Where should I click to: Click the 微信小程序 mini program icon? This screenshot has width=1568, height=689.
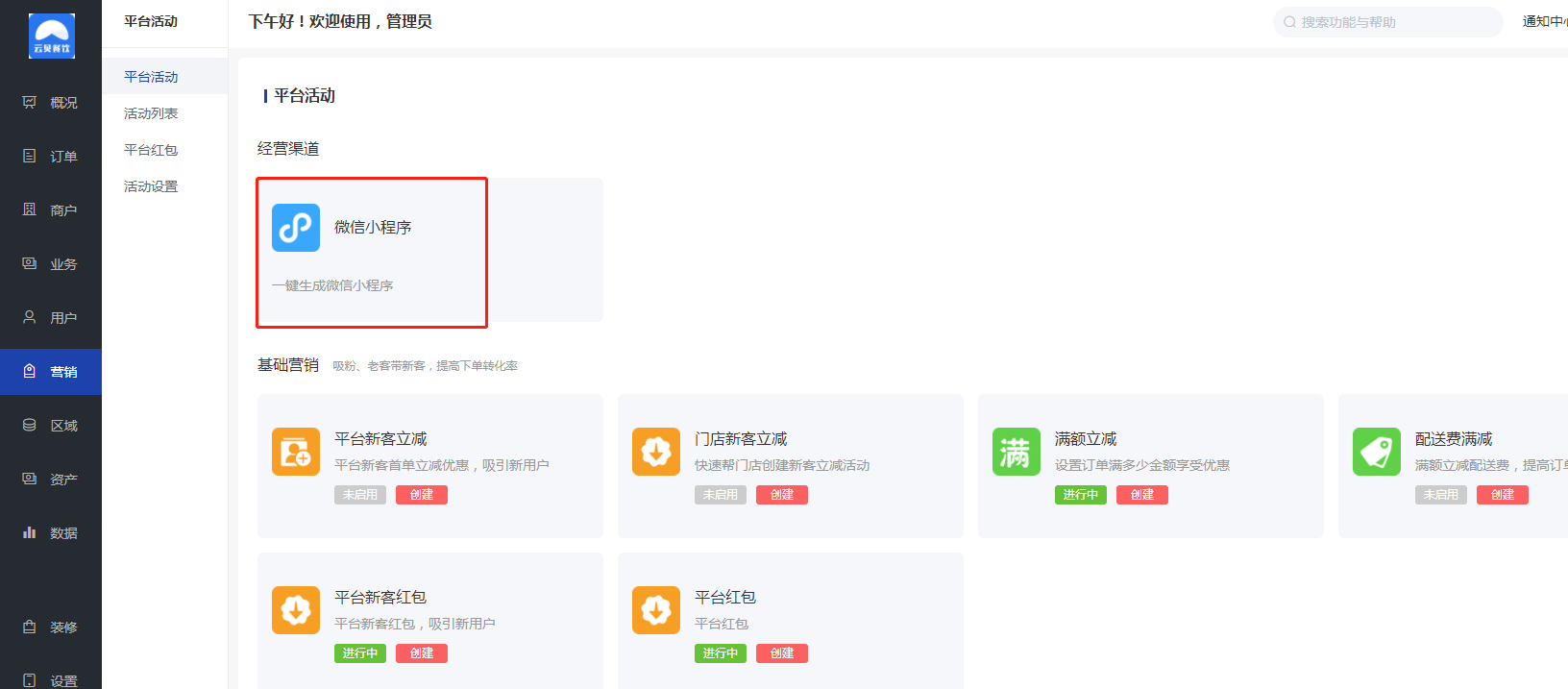(x=296, y=228)
